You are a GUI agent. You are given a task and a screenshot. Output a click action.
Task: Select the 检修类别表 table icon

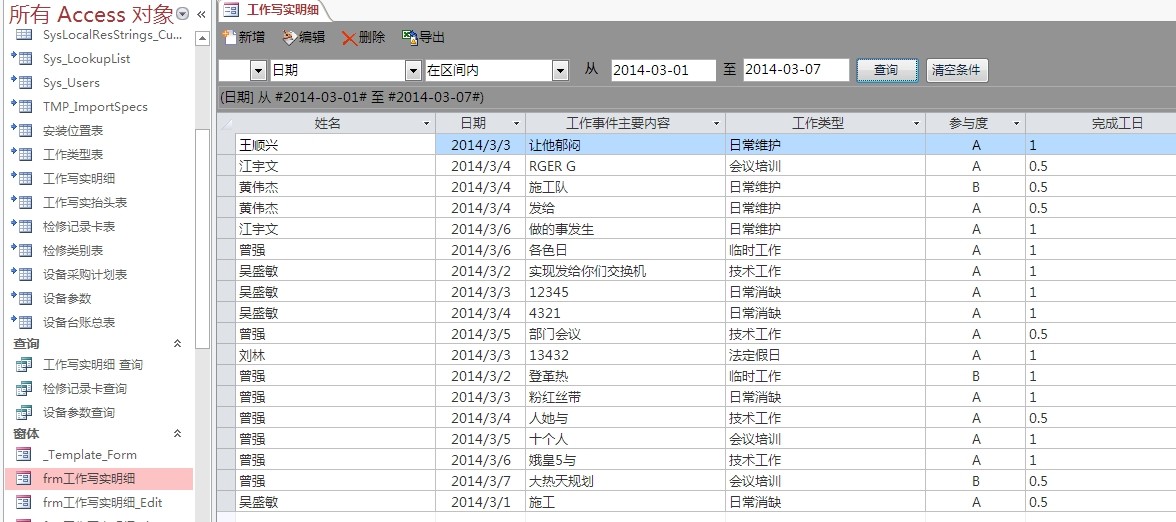pyautogui.click(x=23, y=250)
